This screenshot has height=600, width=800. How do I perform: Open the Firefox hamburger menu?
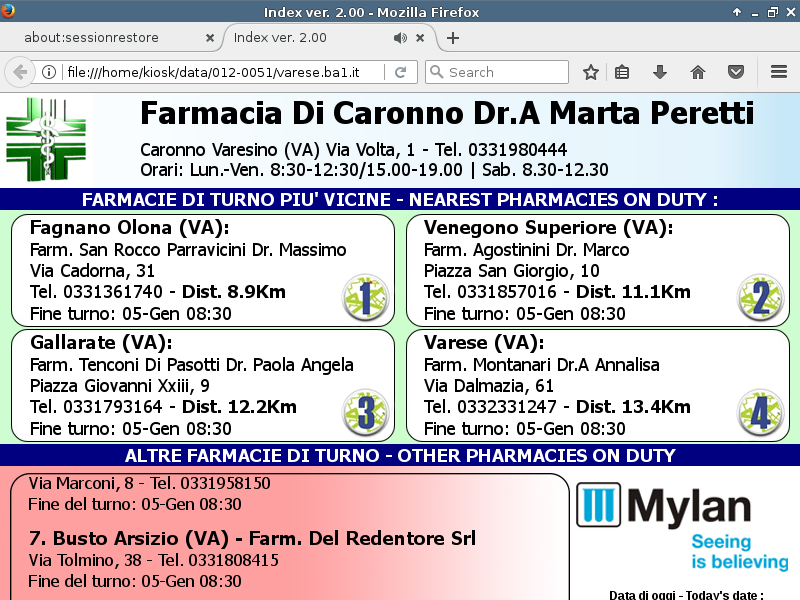tap(779, 72)
